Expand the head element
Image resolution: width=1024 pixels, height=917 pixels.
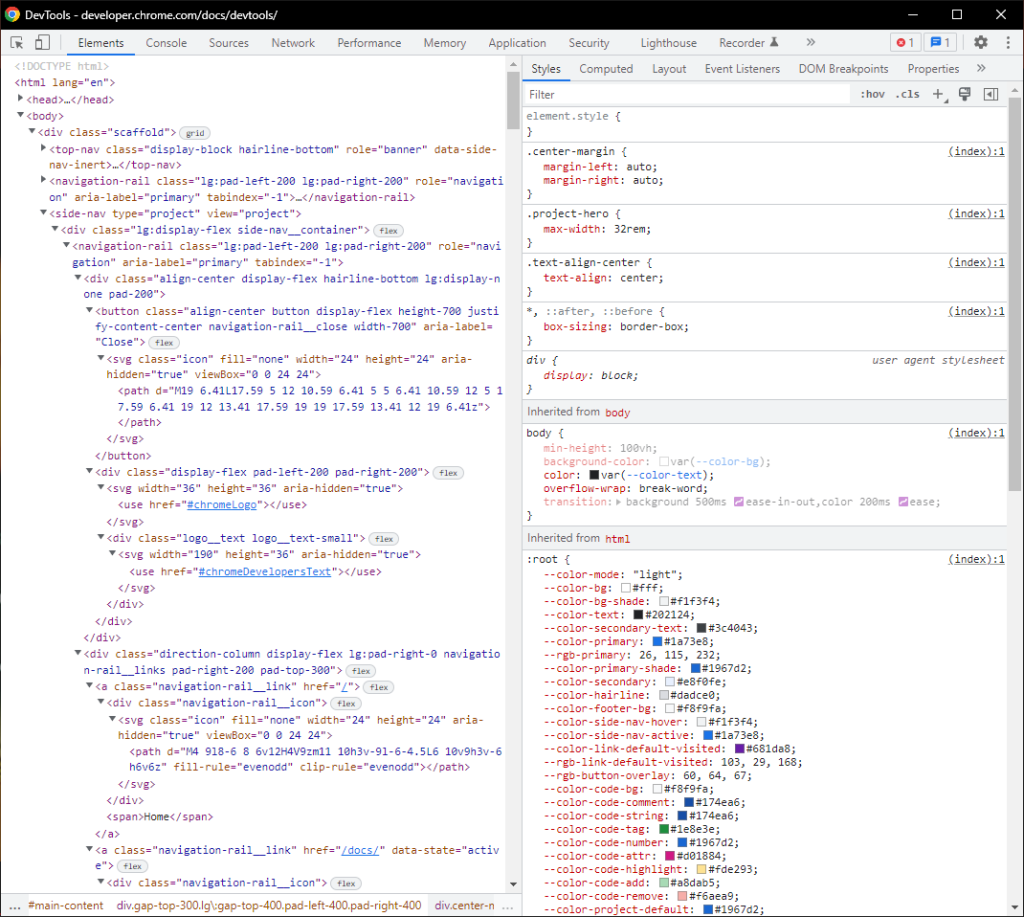click(x=20, y=99)
